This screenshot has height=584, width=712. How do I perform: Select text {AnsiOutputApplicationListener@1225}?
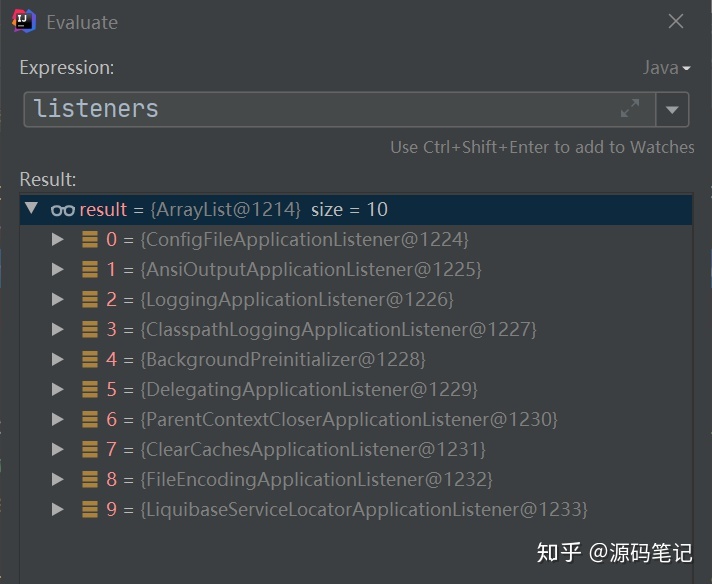coord(311,270)
